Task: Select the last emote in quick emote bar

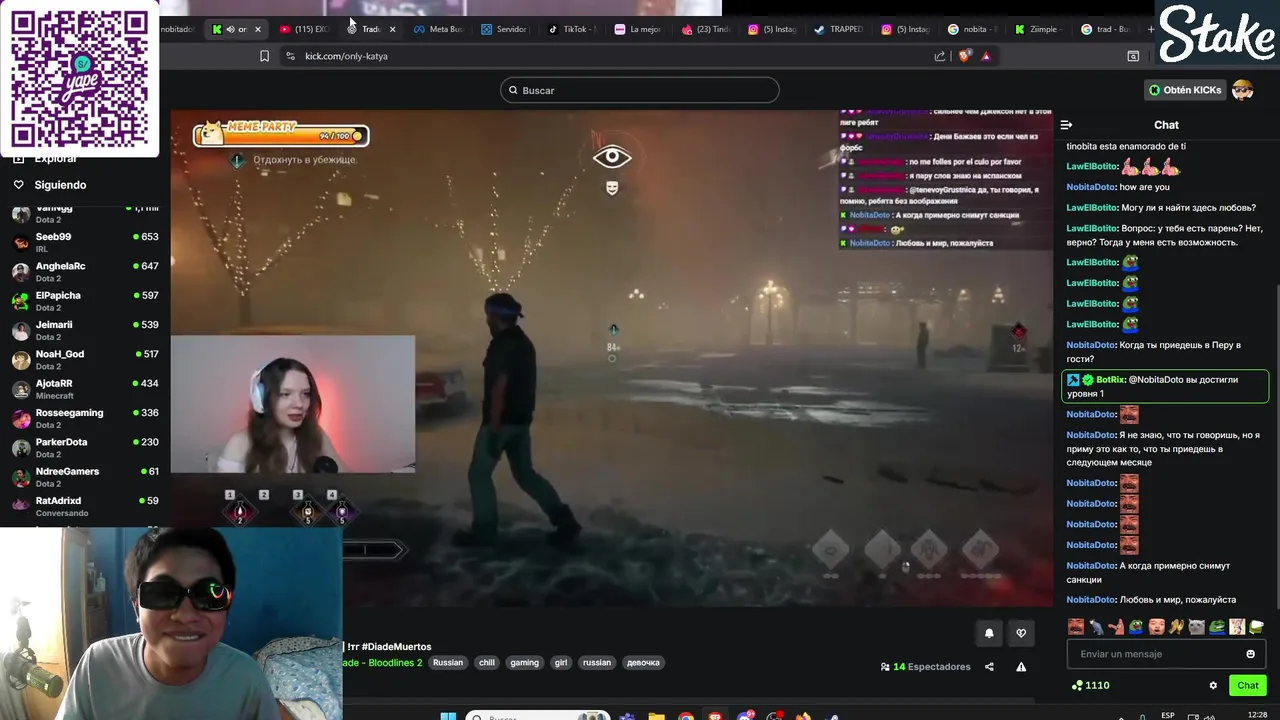Action: (x=1257, y=627)
